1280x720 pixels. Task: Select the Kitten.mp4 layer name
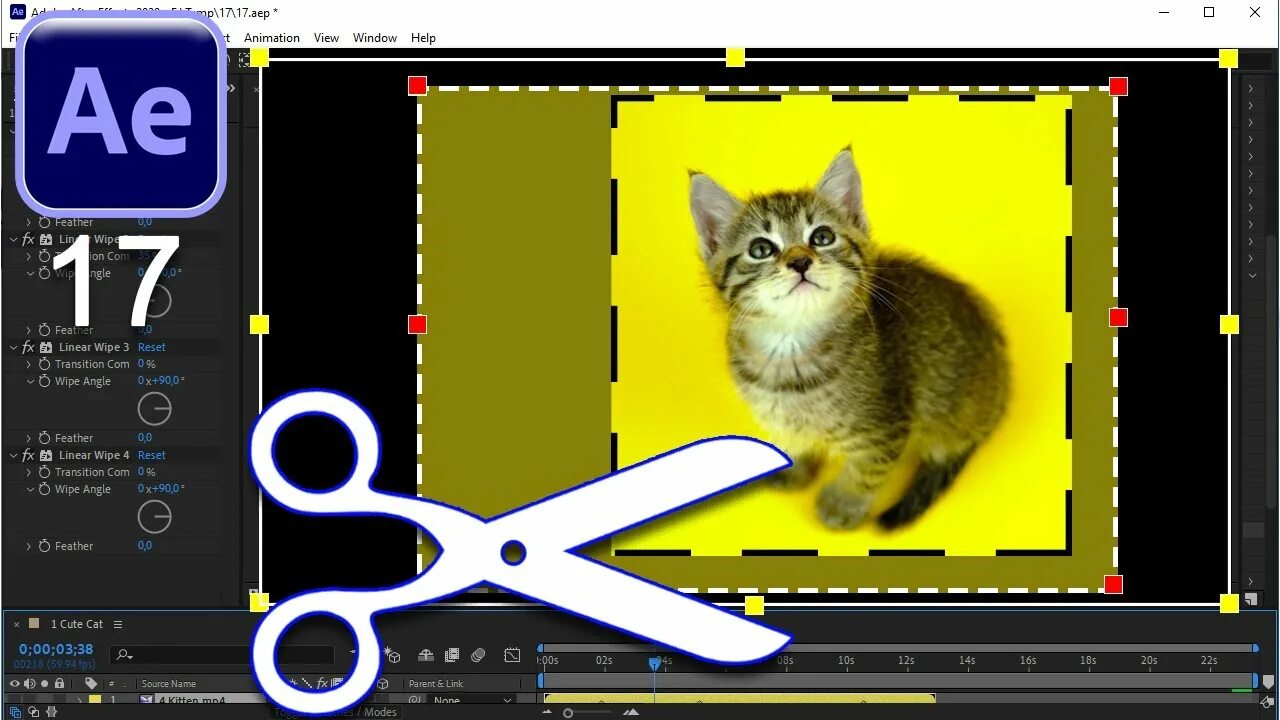[192, 701]
